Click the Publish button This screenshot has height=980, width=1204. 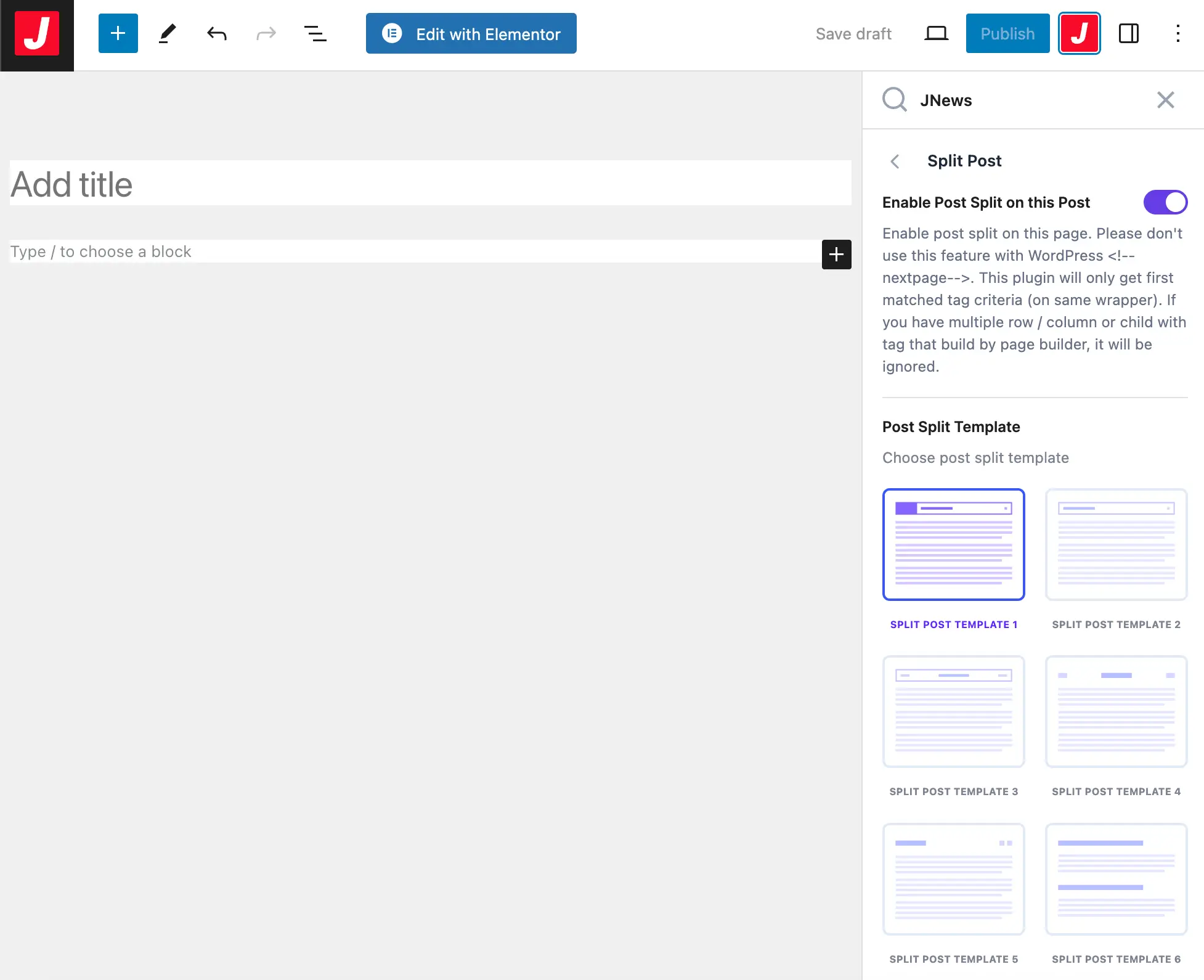coord(1007,33)
